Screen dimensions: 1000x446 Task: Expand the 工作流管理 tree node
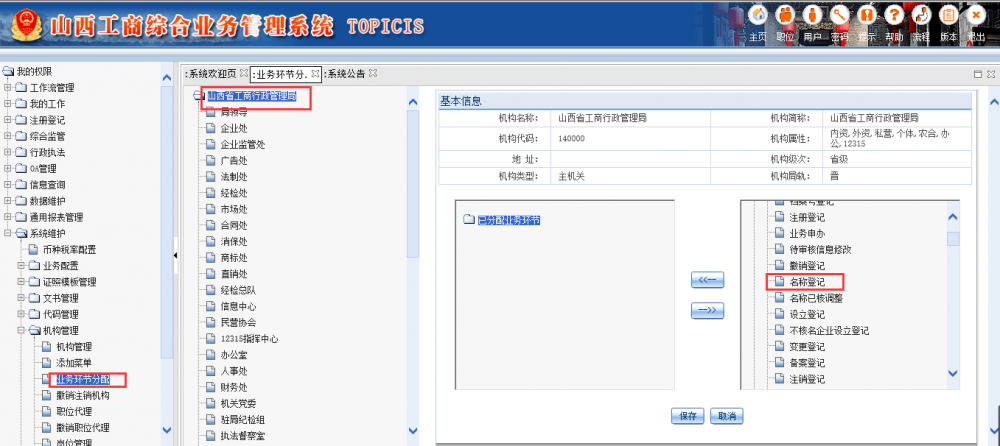[8, 88]
